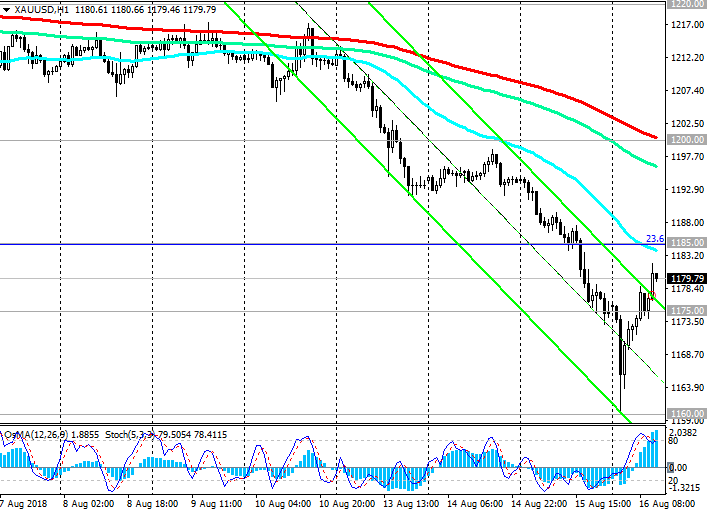The image size is (707, 512).
Task: Click the 8 Aug 02:00 time label
Action: 88,503
